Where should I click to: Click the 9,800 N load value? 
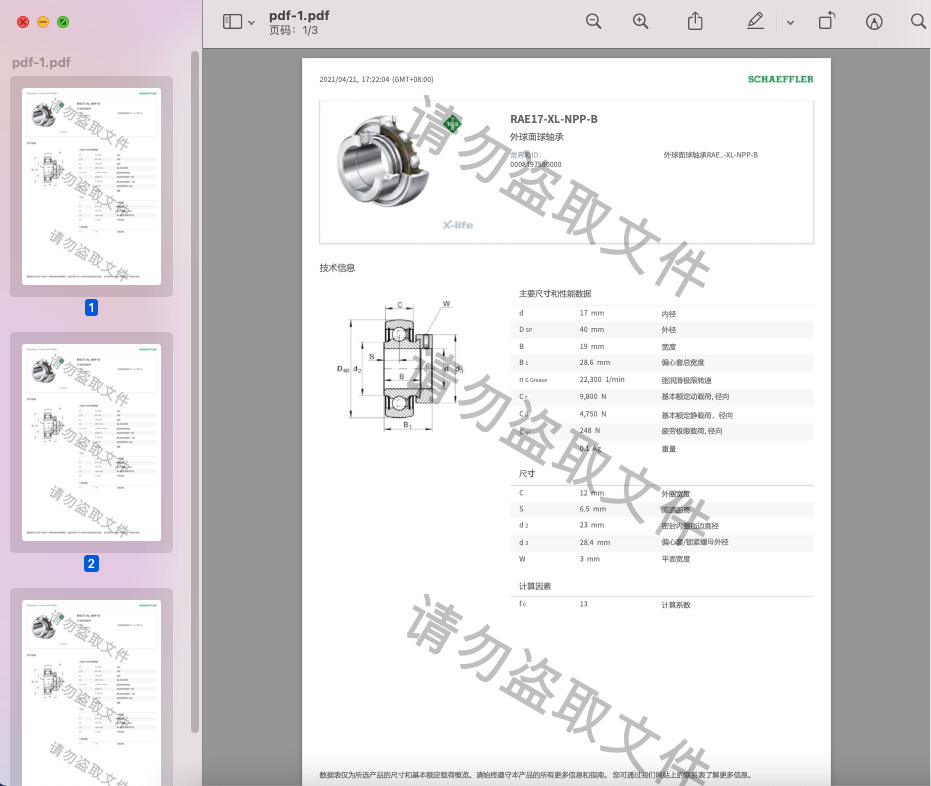[593, 396]
